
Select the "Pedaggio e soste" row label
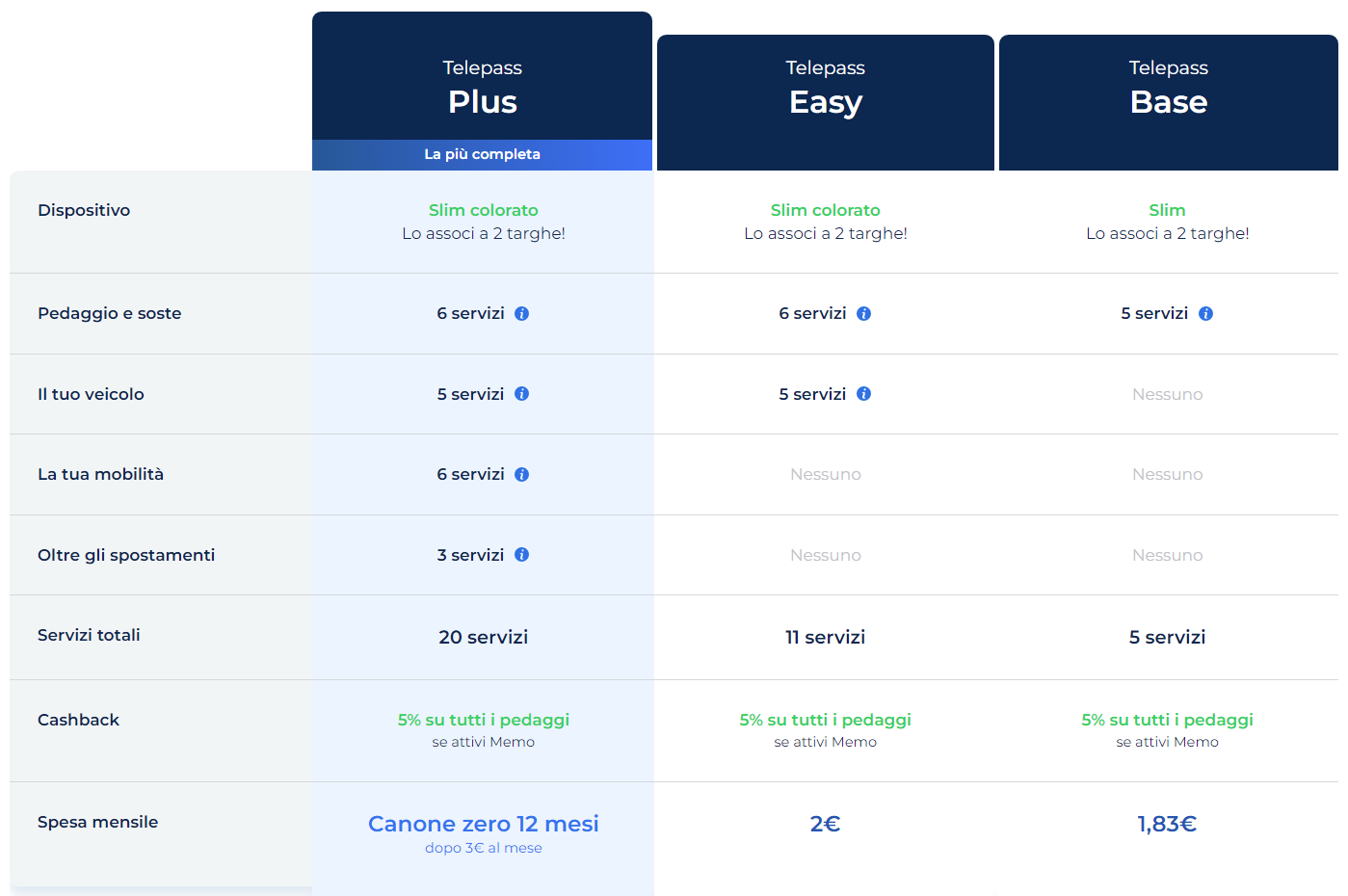pyautogui.click(x=110, y=313)
